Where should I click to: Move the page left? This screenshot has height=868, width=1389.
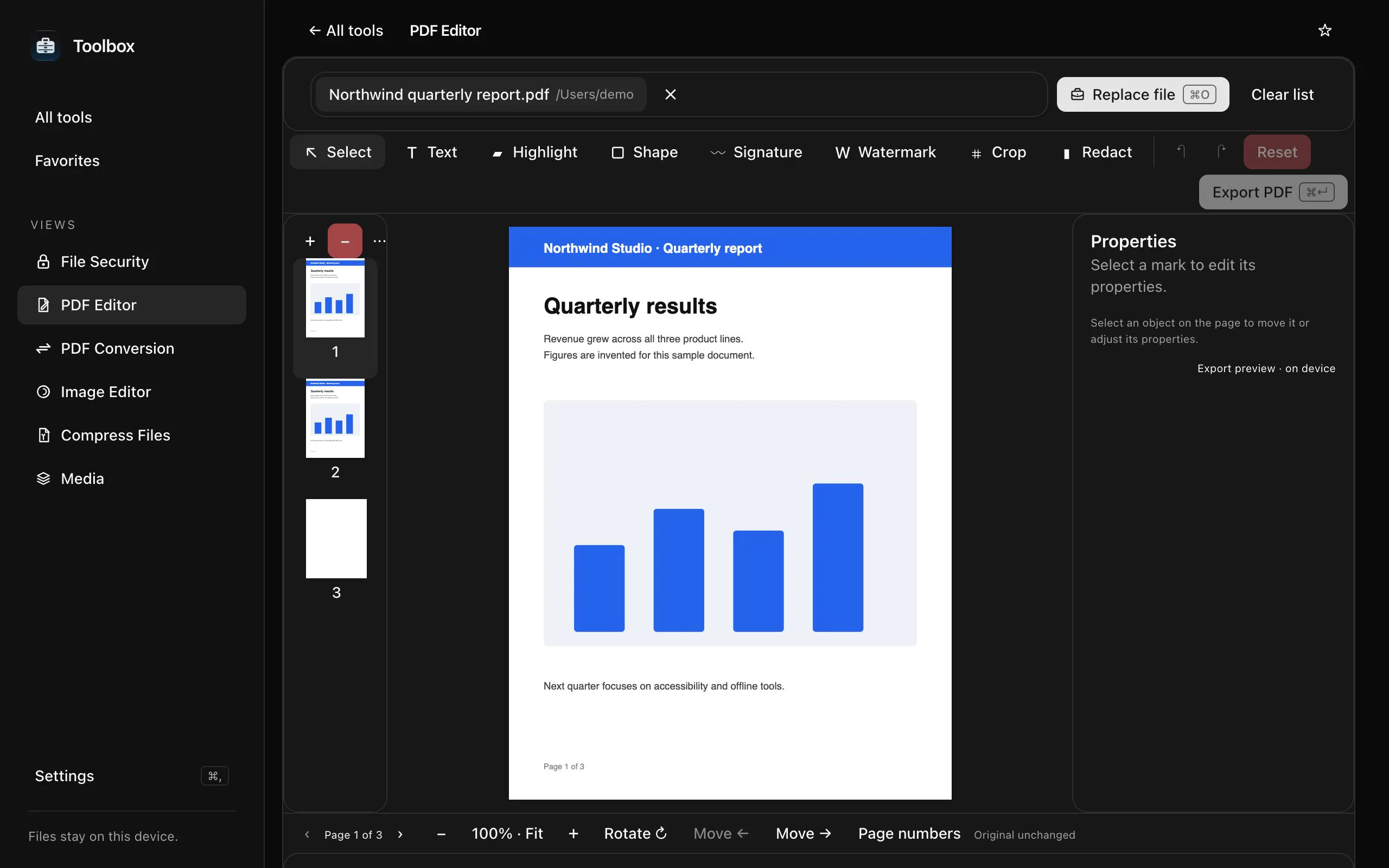[721, 834]
